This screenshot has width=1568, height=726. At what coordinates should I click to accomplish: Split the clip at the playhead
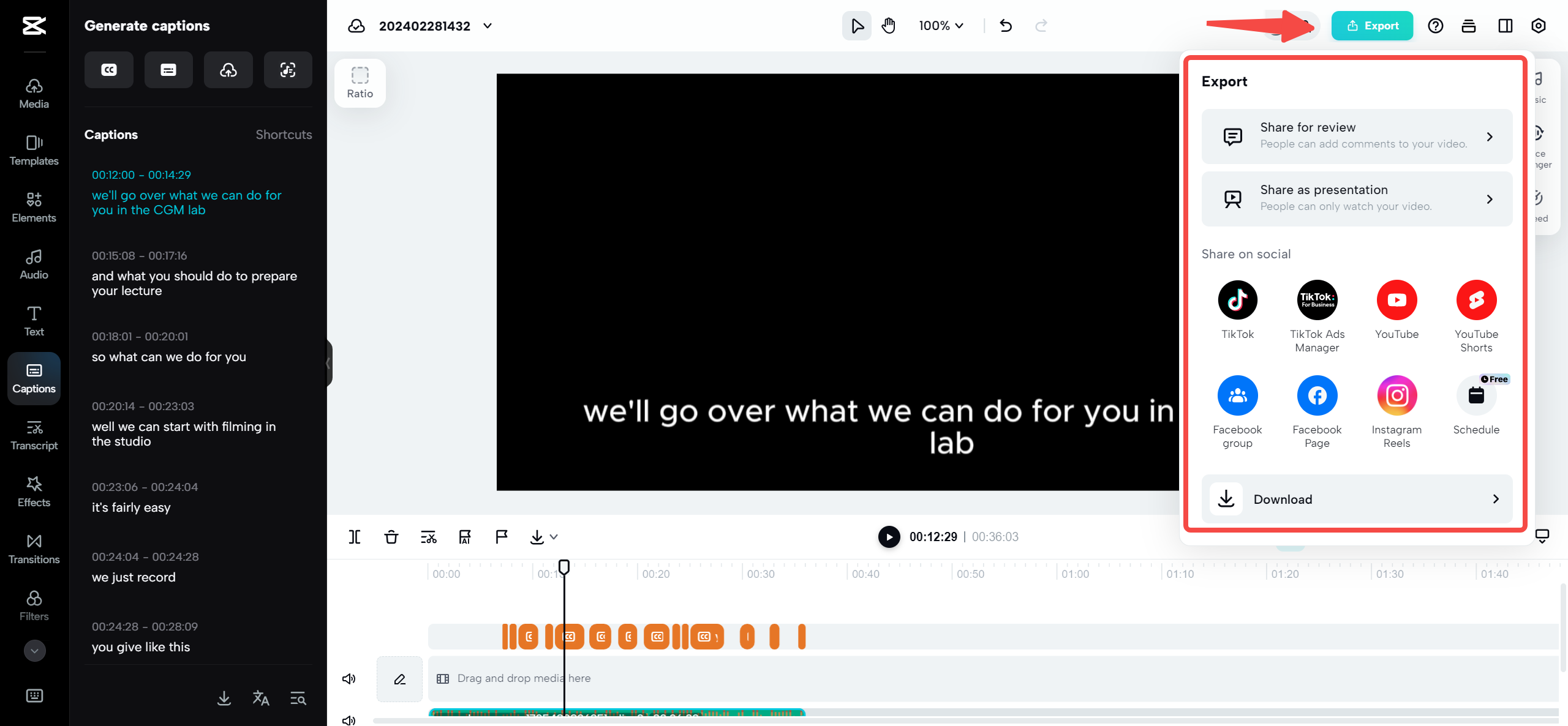(355, 537)
